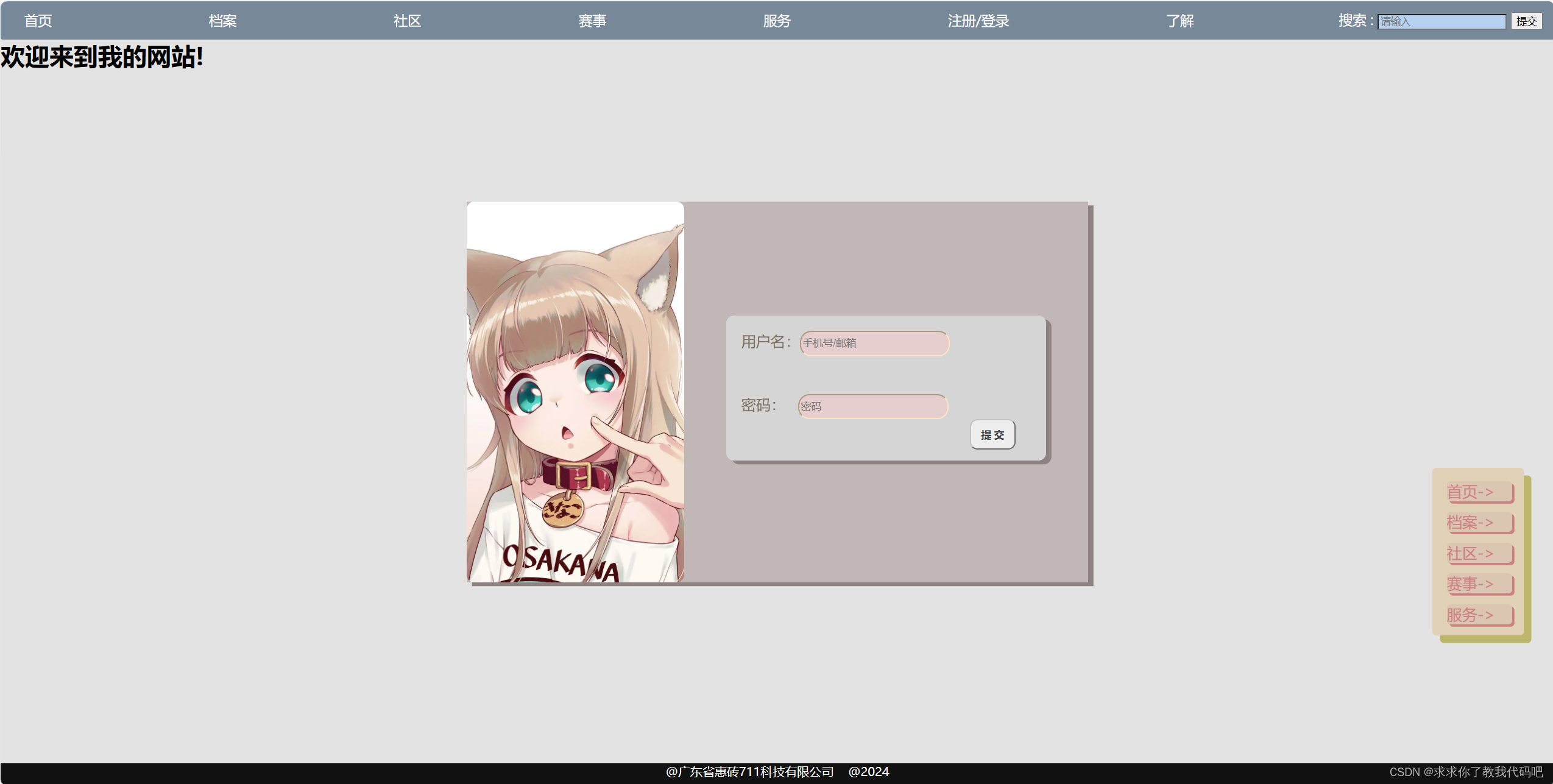The image size is (1553, 784).
Task: Click the 赛事-> side panel link
Action: coord(1470,584)
